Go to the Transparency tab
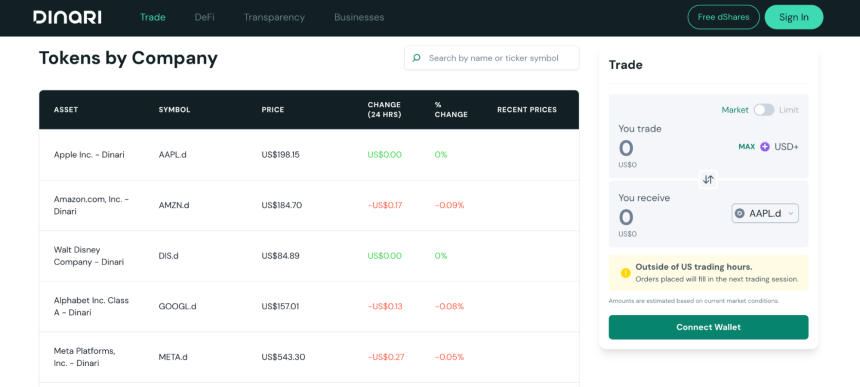The image size is (860, 387). pos(274,18)
